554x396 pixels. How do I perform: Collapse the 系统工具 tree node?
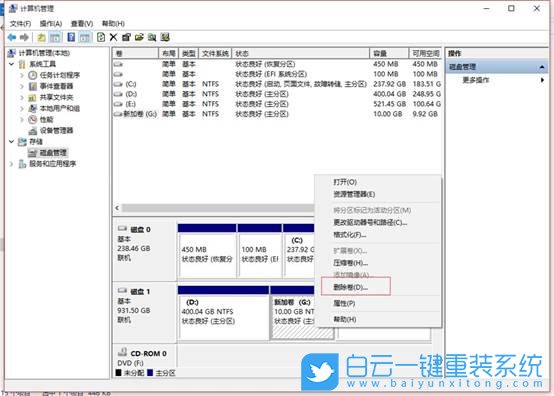coord(11,64)
